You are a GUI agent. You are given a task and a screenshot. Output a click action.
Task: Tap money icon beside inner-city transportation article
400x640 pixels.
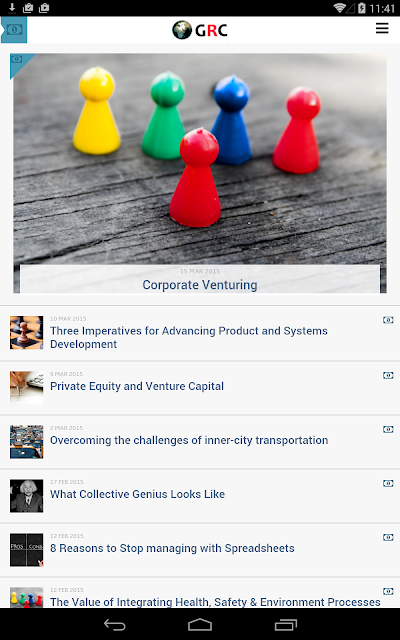[388, 429]
